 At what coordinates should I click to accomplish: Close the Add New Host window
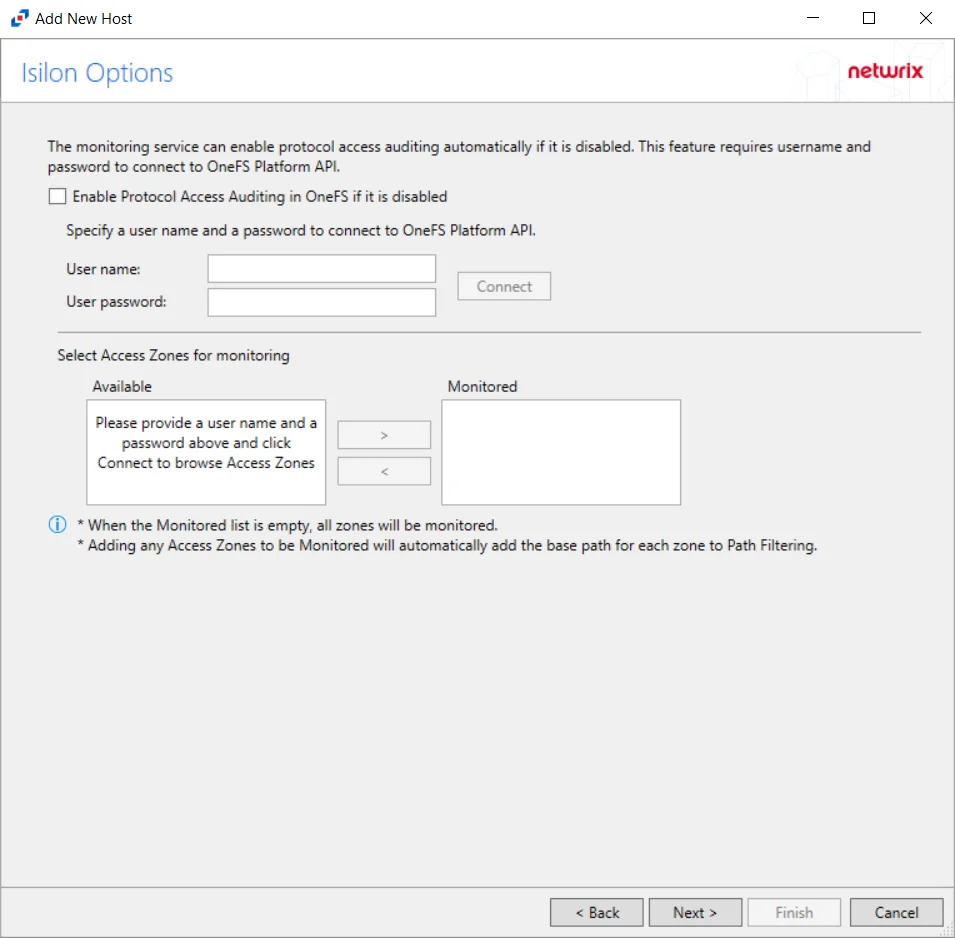(x=926, y=18)
